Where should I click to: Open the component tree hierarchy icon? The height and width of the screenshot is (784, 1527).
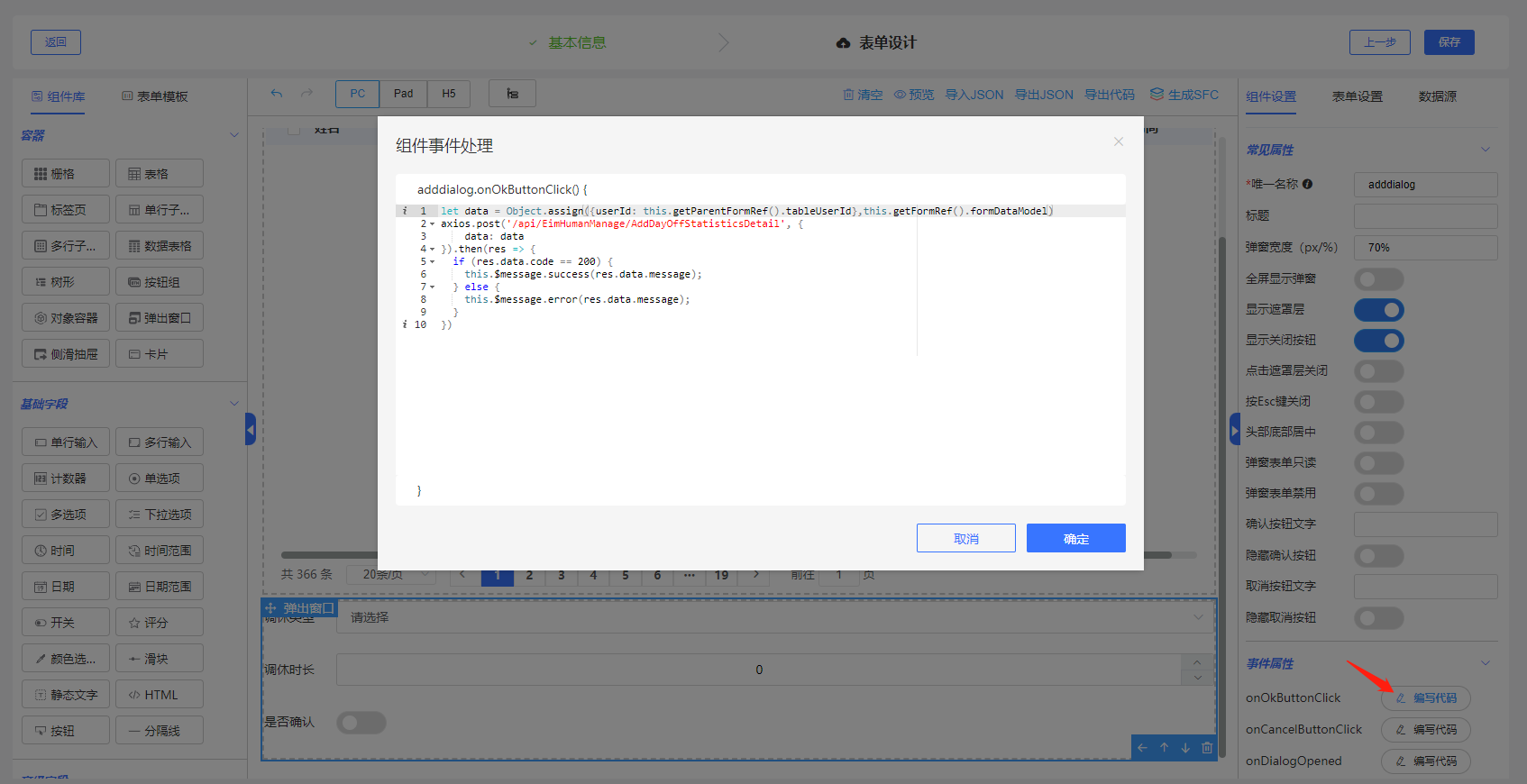tap(512, 94)
